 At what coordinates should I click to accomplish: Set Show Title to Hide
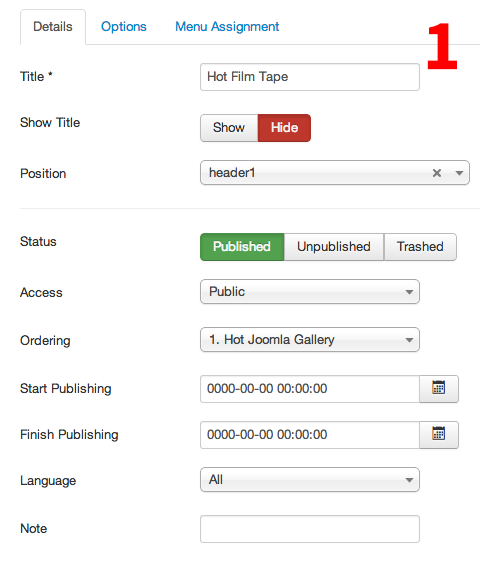click(284, 128)
